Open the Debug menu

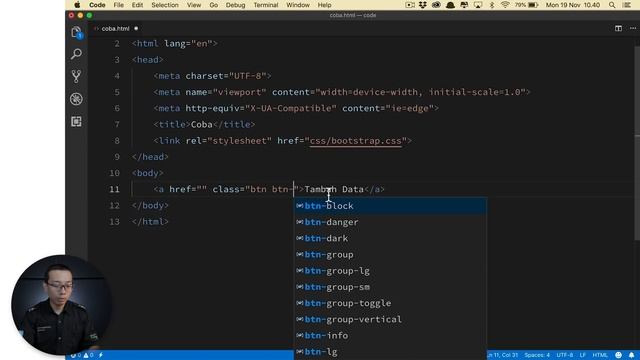pos(236,5)
